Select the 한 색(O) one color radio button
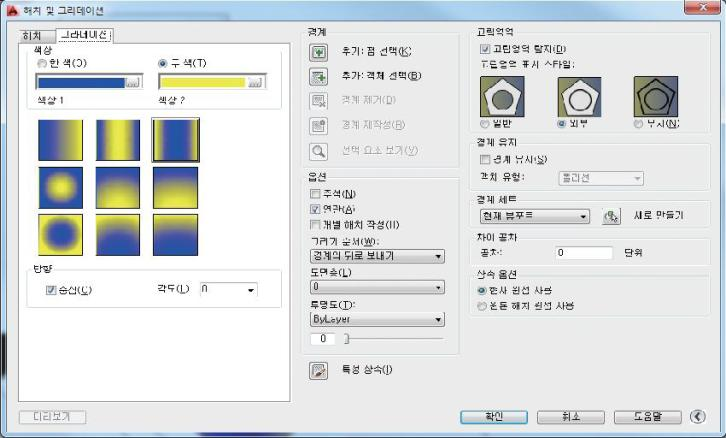The image size is (726, 438). (42, 63)
